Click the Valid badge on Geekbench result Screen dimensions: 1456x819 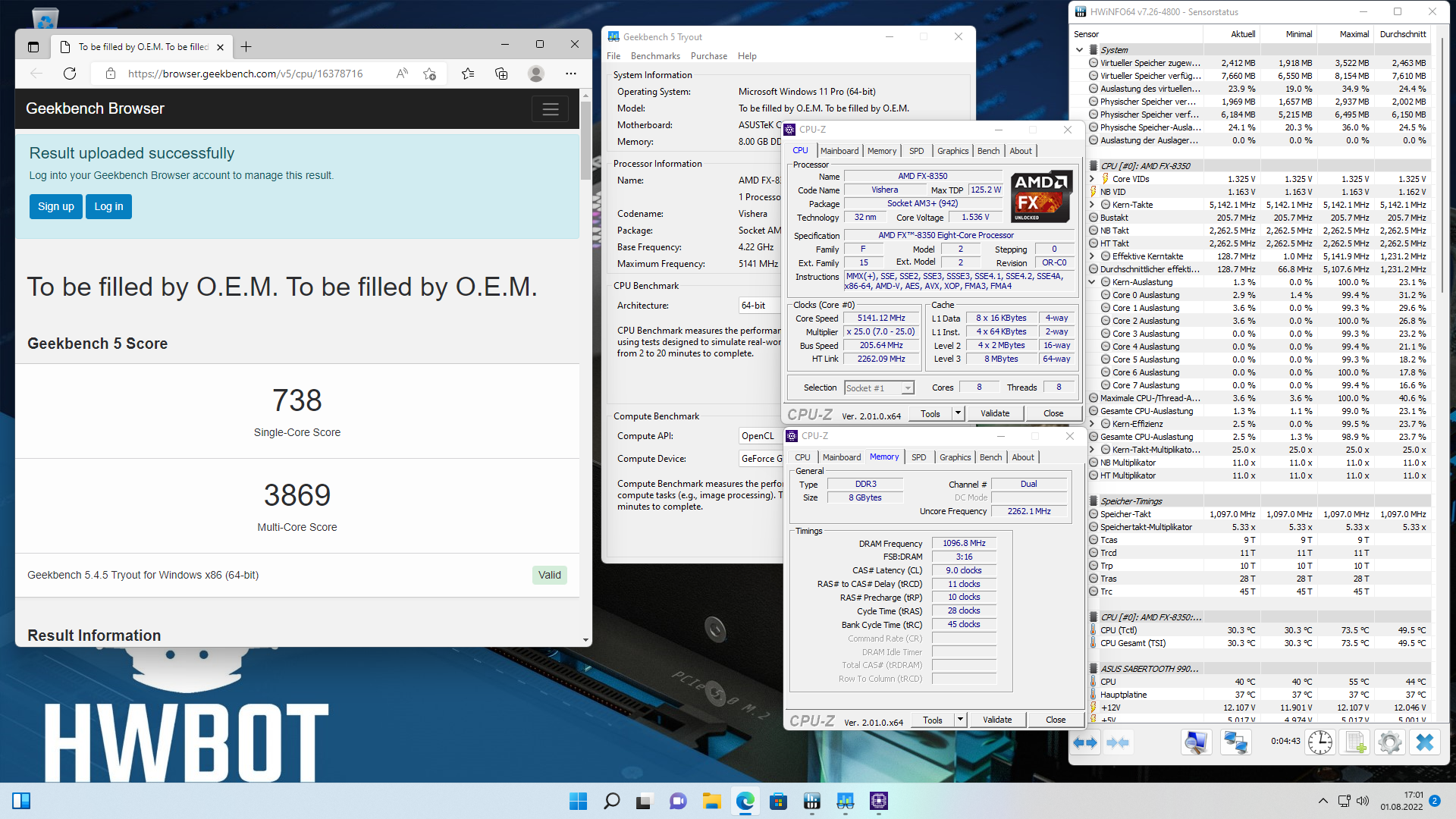pyautogui.click(x=550, y=575)
